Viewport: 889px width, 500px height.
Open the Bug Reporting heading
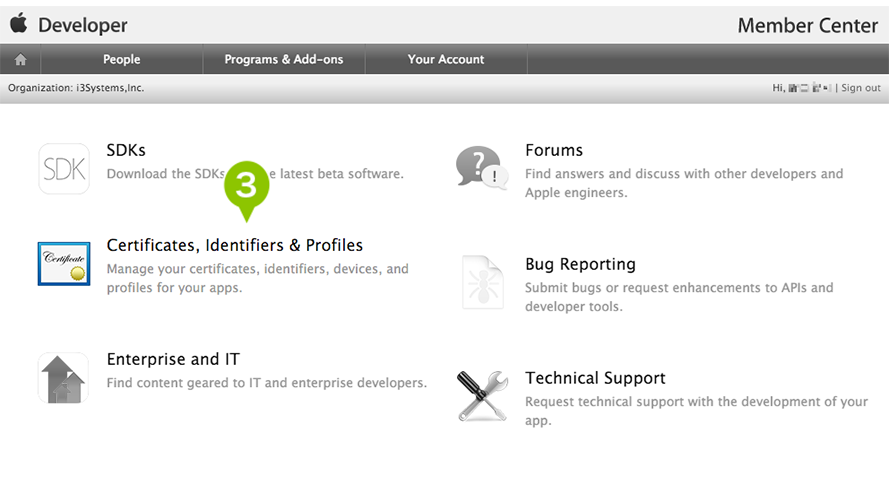point(581,264)
